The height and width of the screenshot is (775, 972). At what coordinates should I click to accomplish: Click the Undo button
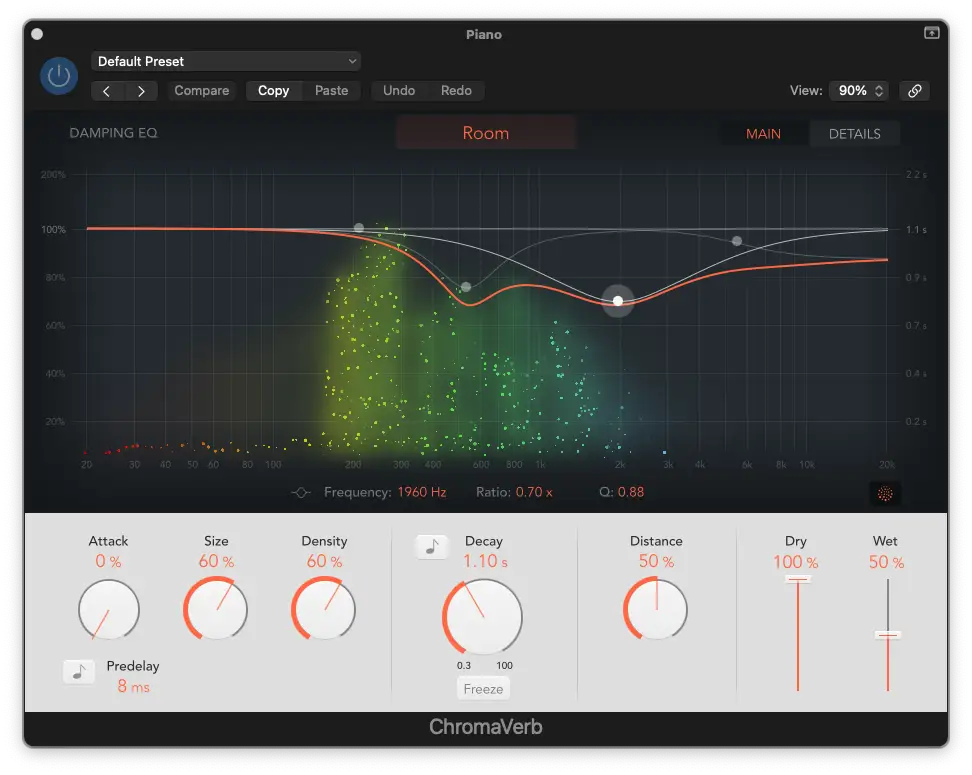pyautogui.click(x=399, y=91)
